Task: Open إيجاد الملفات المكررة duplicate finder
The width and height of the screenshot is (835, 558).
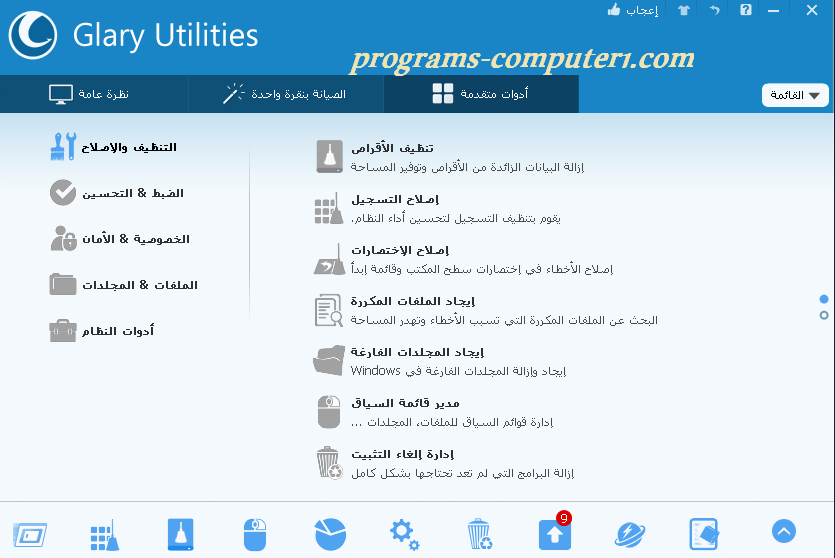Action: (x=413, y=301)
